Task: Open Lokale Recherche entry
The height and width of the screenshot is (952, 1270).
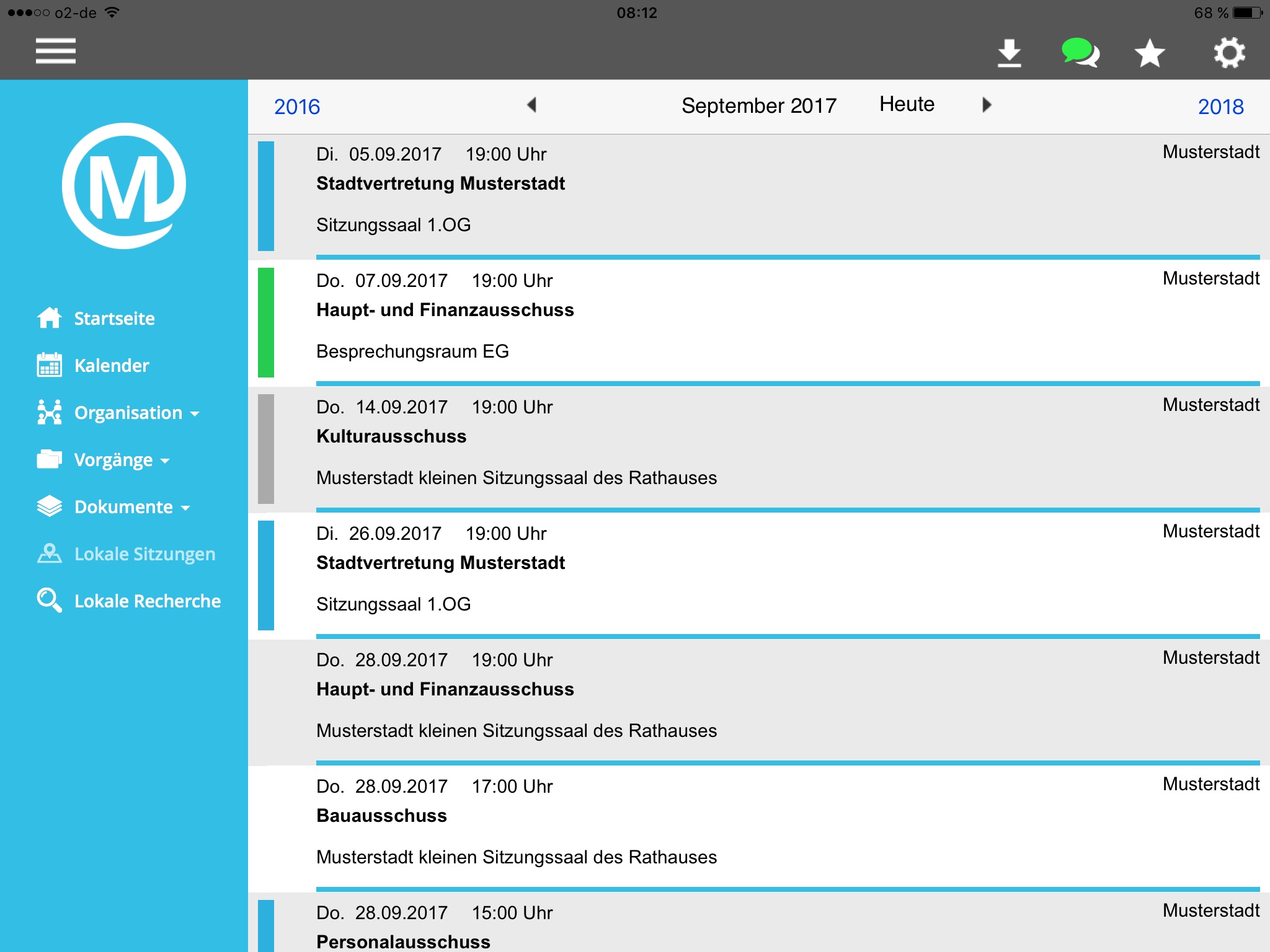Action: coord(148,601)
